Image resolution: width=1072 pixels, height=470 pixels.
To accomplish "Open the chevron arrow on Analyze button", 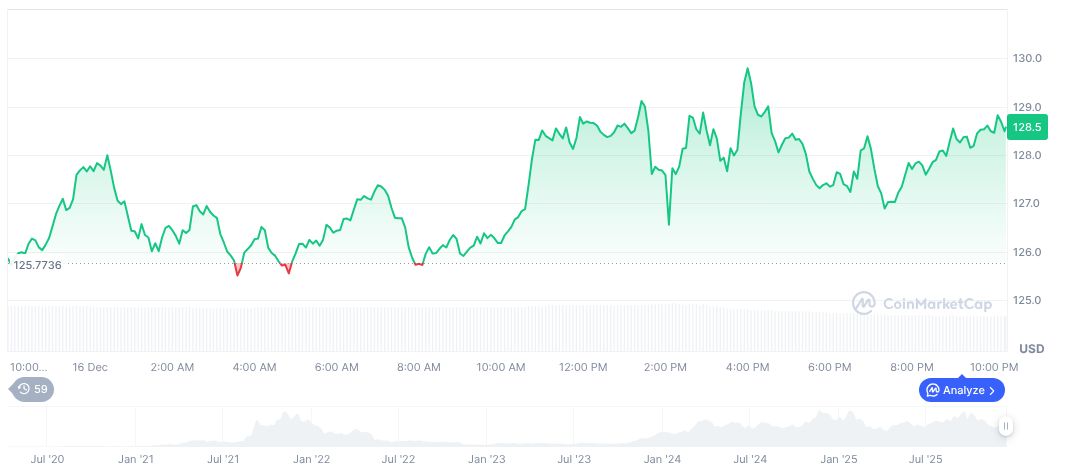I will (992, 390).
